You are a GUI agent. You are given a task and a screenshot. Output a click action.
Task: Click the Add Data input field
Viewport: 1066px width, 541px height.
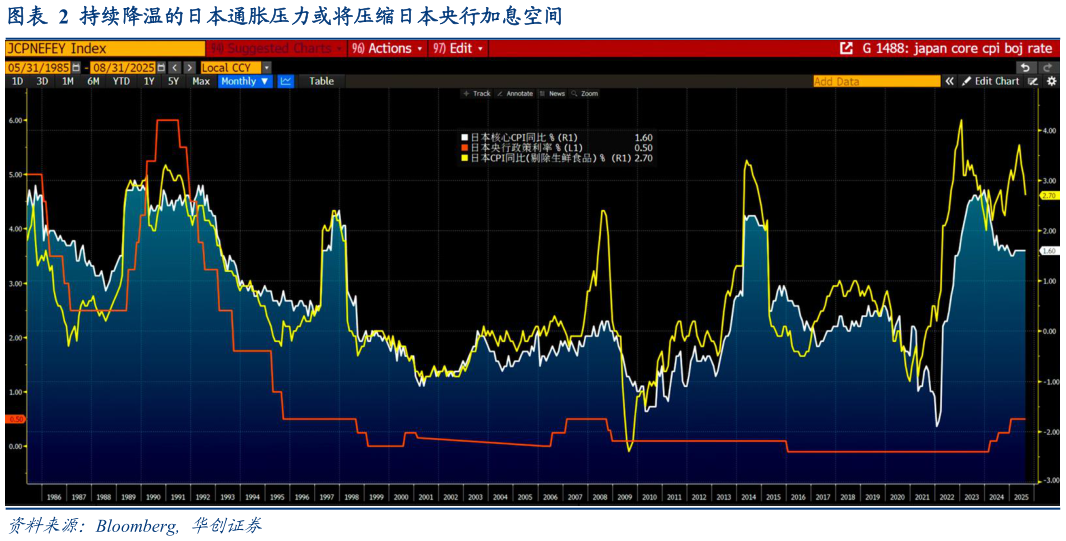(873, 81)
